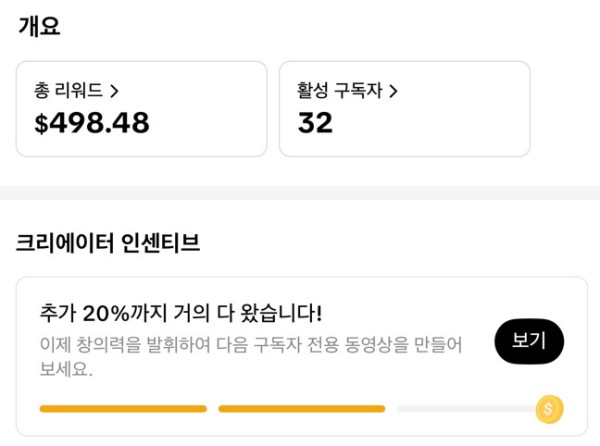The height and width of the screenshot is (446, 600).
Task: Expand the 활성 구독자 chevron arrow
Action: 393,91
